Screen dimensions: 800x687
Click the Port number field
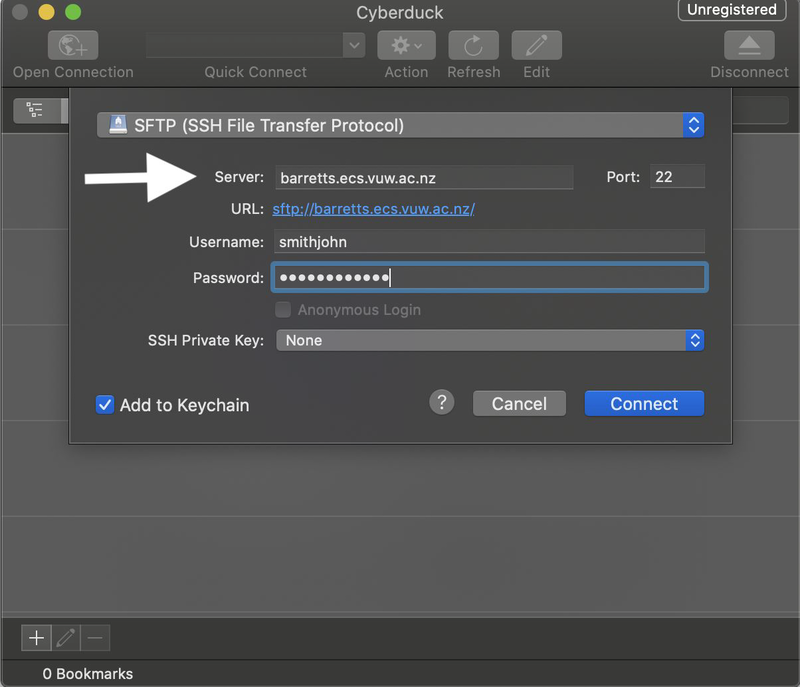click(677, 176)
